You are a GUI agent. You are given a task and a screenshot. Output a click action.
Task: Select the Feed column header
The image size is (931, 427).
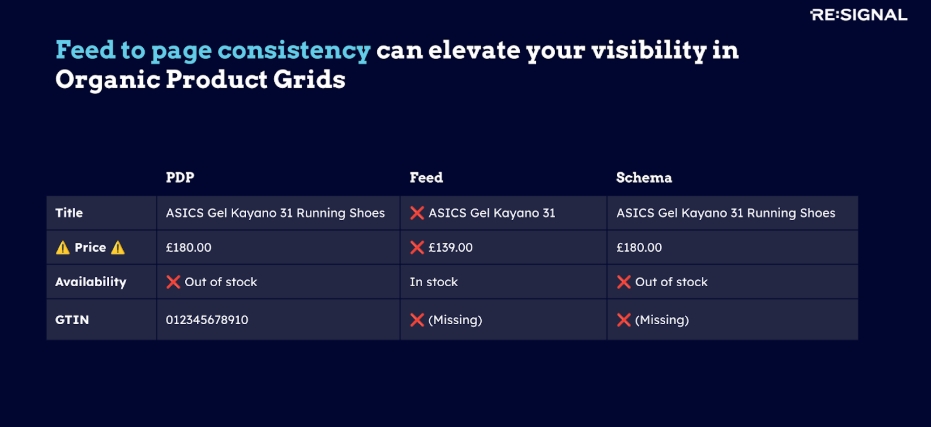(x=426, y=178)
